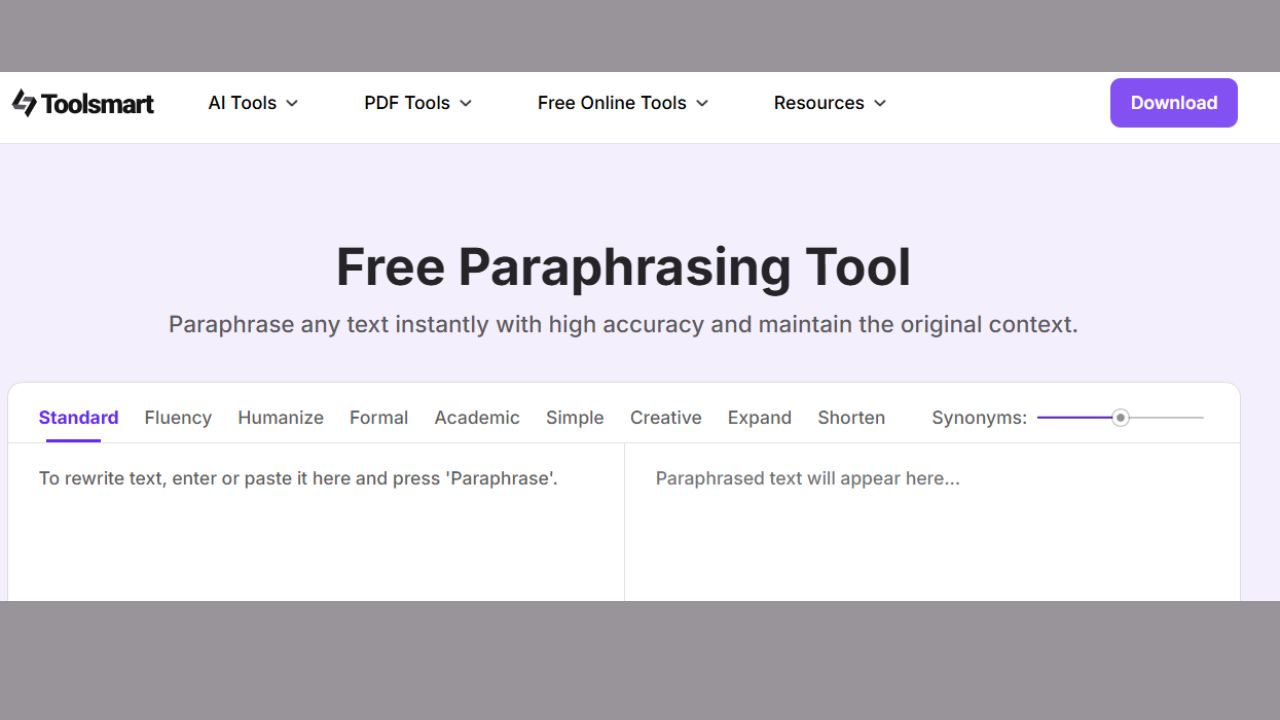Click the text input area to enter text
1280x720 pixels.
310,520
